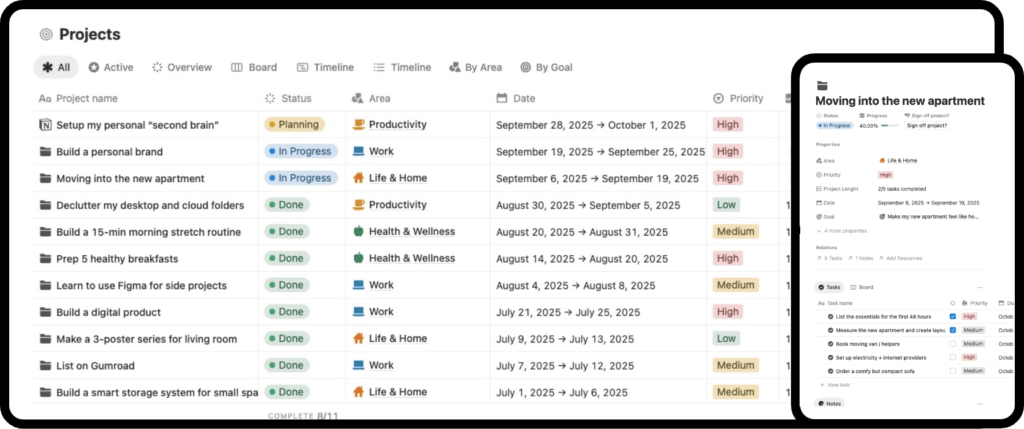This screenshot has height=429, width=1024.
Task: Open High priority tag of second brain row
Action: (728, 125)
